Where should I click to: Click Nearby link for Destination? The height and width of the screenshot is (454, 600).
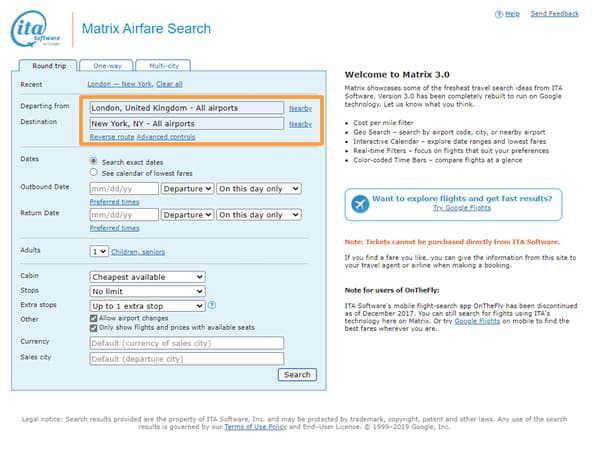300,124
